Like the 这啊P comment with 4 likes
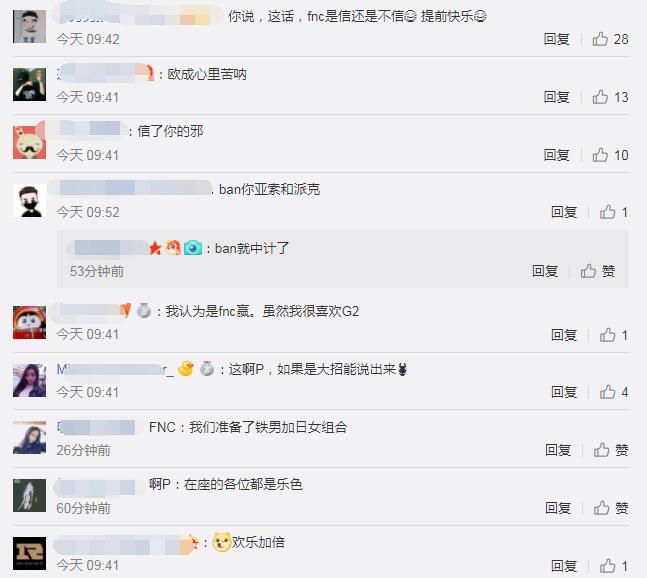Image resolution: width=647 pixels, height=578 pixels. click(x=607, y=392)
